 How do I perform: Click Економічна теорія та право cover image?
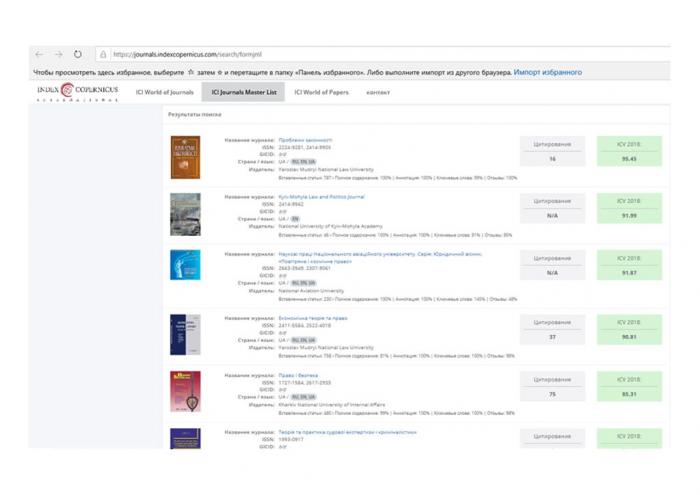185,333
